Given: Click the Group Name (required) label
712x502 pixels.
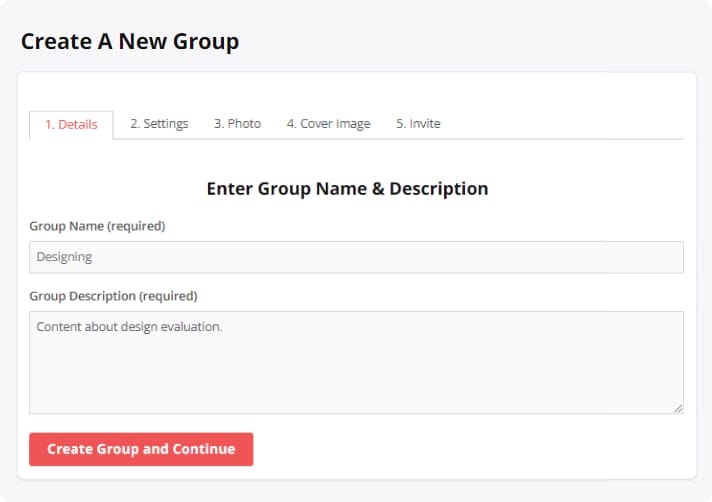Looking at the screenshot, I should [x=97, y=226].
